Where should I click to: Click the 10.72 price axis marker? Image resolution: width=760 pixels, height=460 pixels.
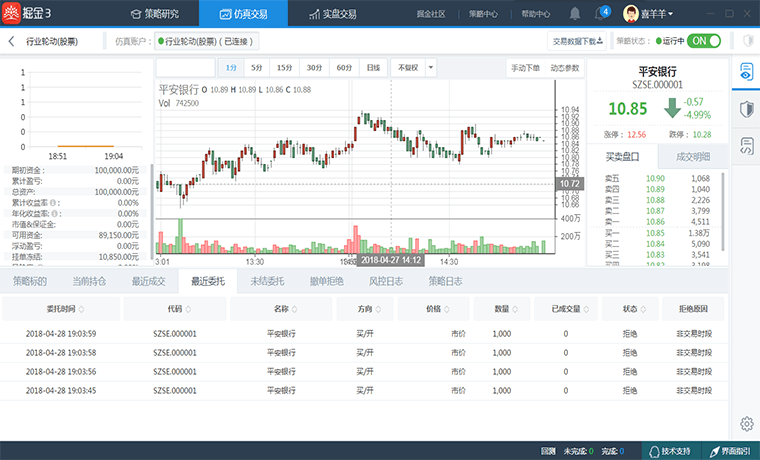570,184
